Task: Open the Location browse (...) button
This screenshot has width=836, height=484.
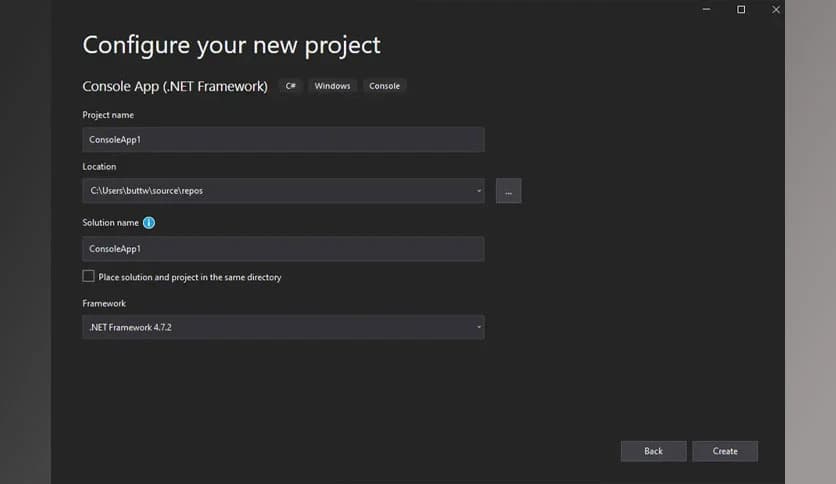Action: (x=508, y=191)
